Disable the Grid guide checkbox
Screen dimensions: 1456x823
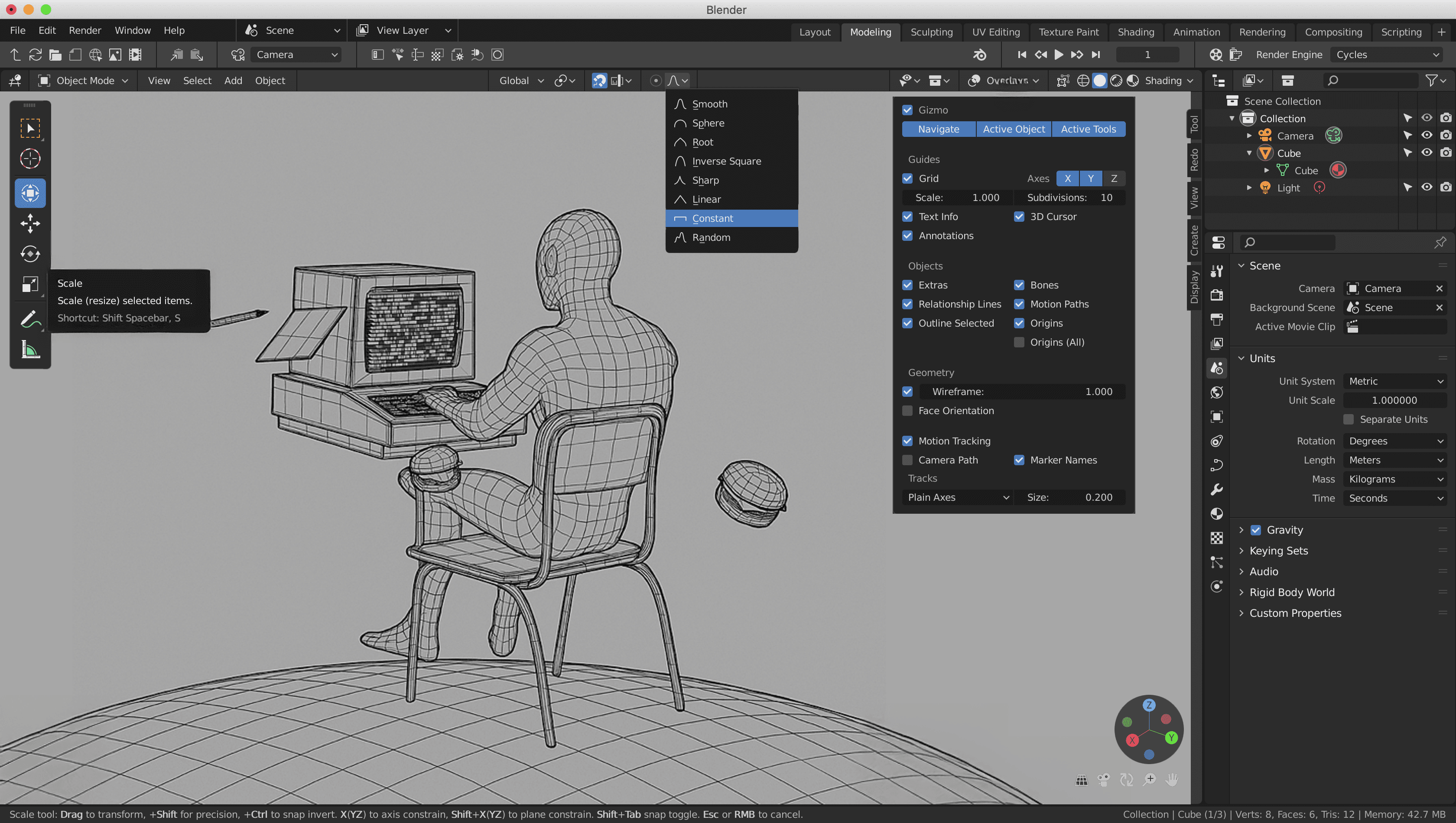click(907, 178)
